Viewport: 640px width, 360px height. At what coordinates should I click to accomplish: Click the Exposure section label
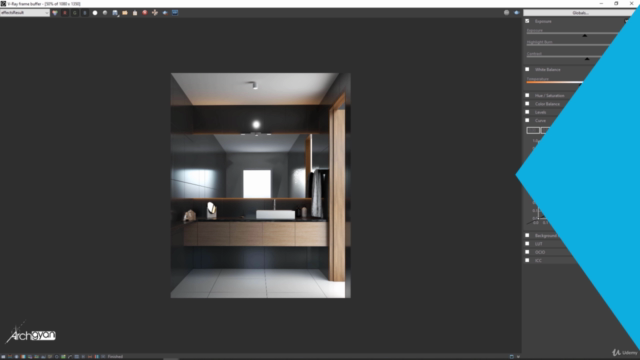[x=543, y=21]
